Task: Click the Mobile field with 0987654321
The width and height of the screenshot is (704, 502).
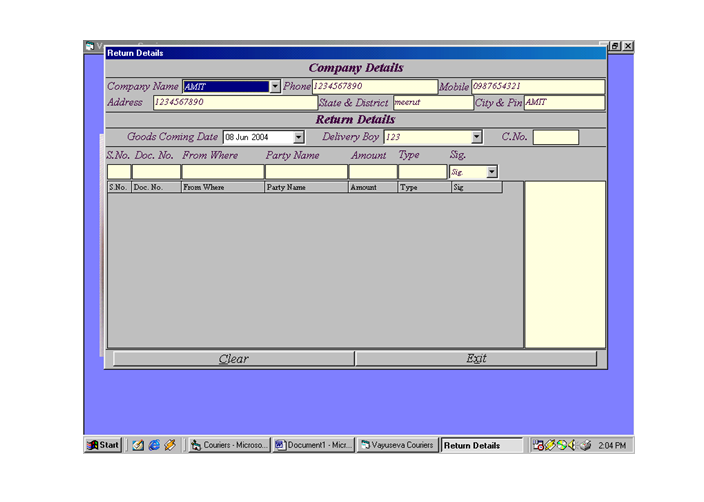Action: [x=538, y=86]
